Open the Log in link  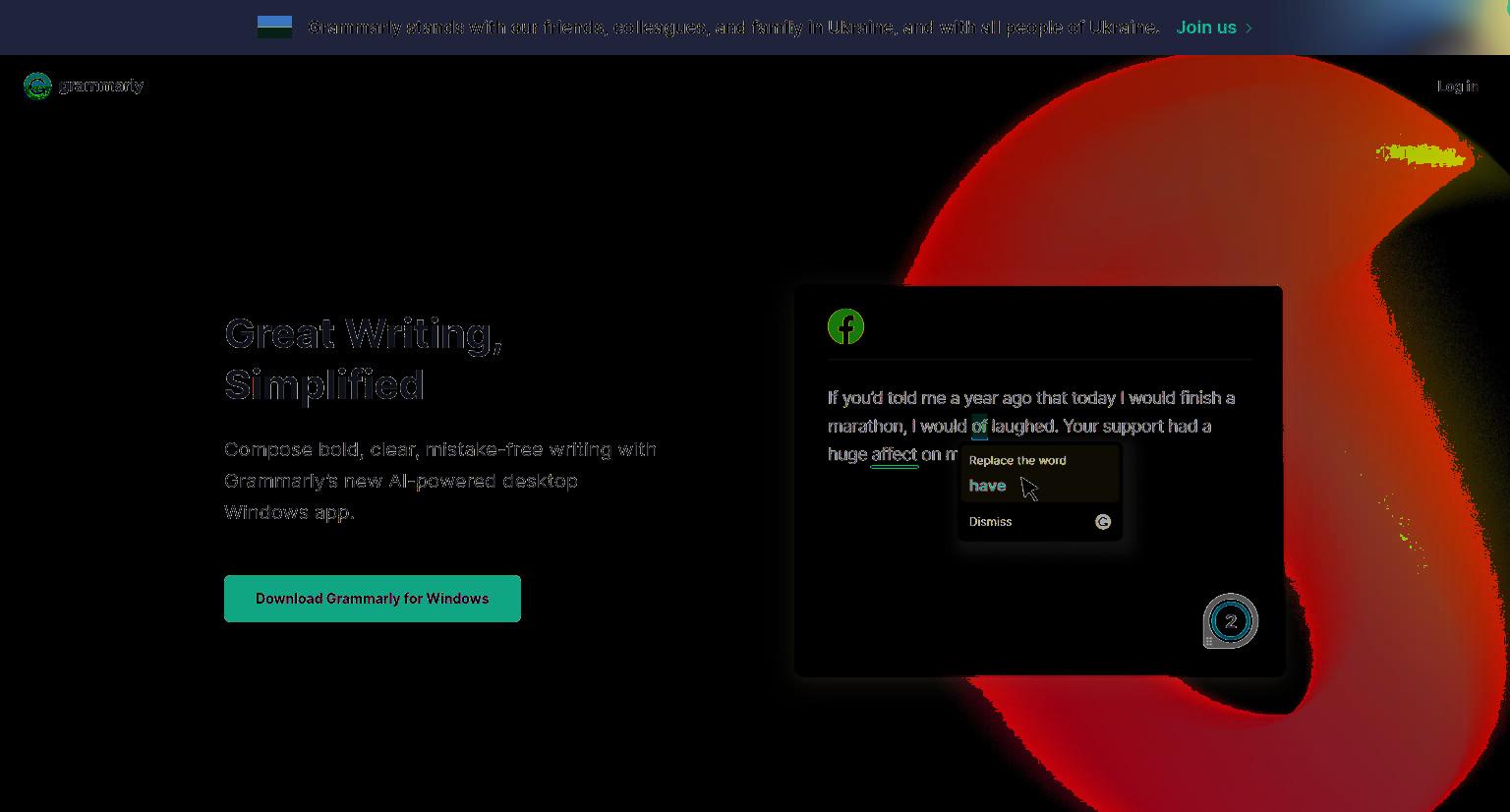click(x=1457, y=87)
